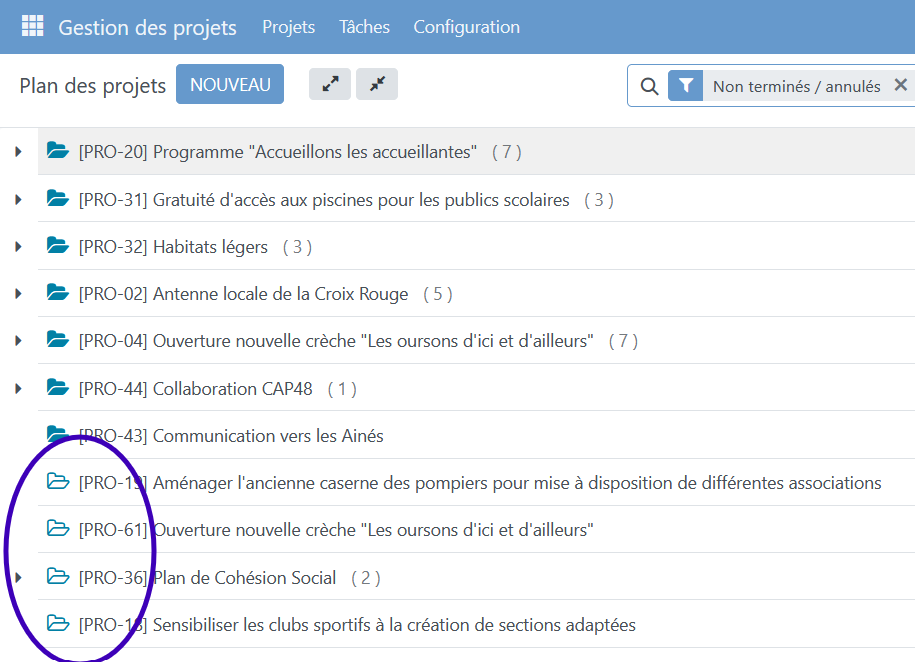915x662 pixels.
Task: Click folder icon of PRO-20 project
Action: [x=58, y=151]
